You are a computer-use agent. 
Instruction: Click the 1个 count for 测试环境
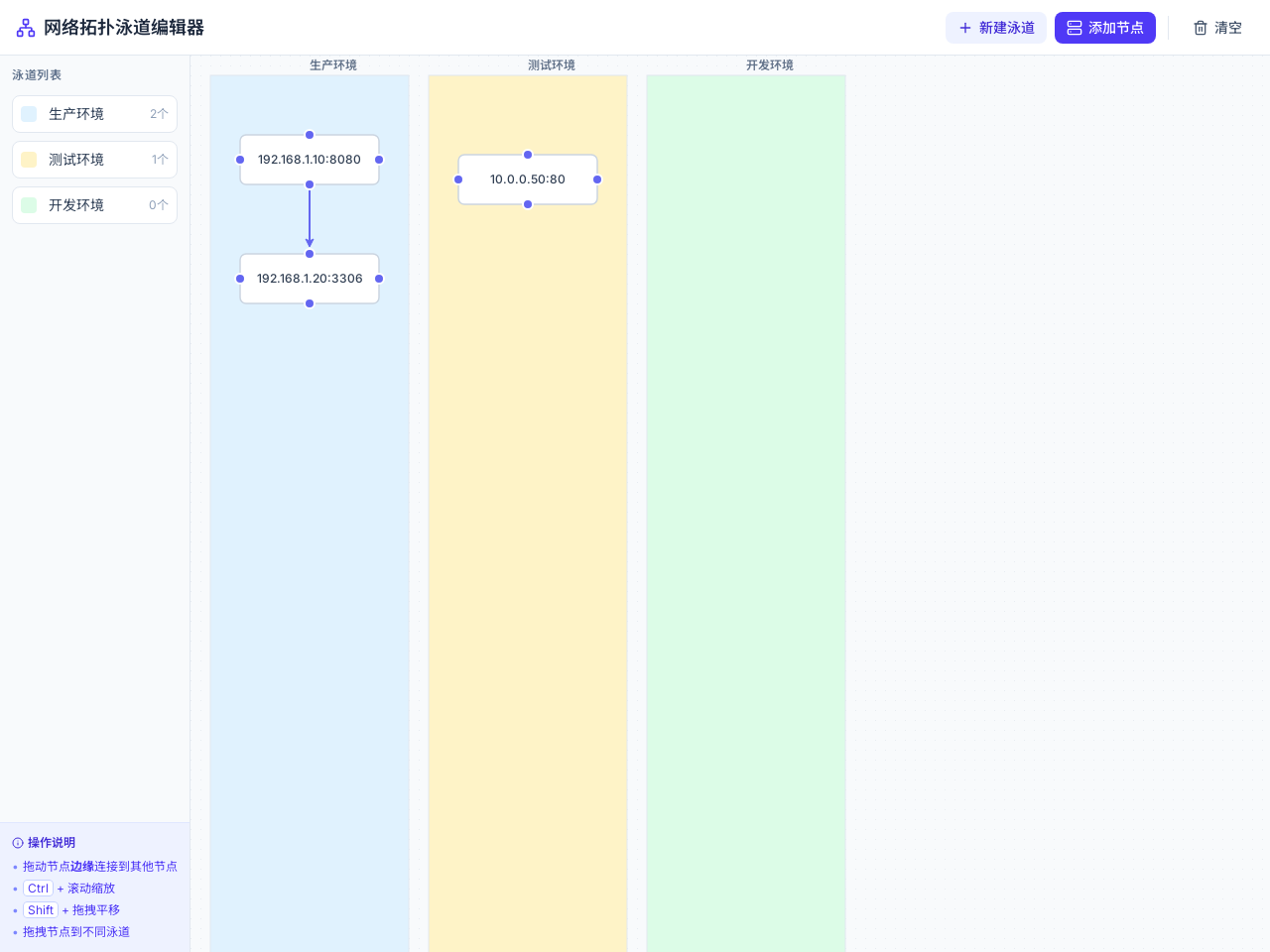160,160
